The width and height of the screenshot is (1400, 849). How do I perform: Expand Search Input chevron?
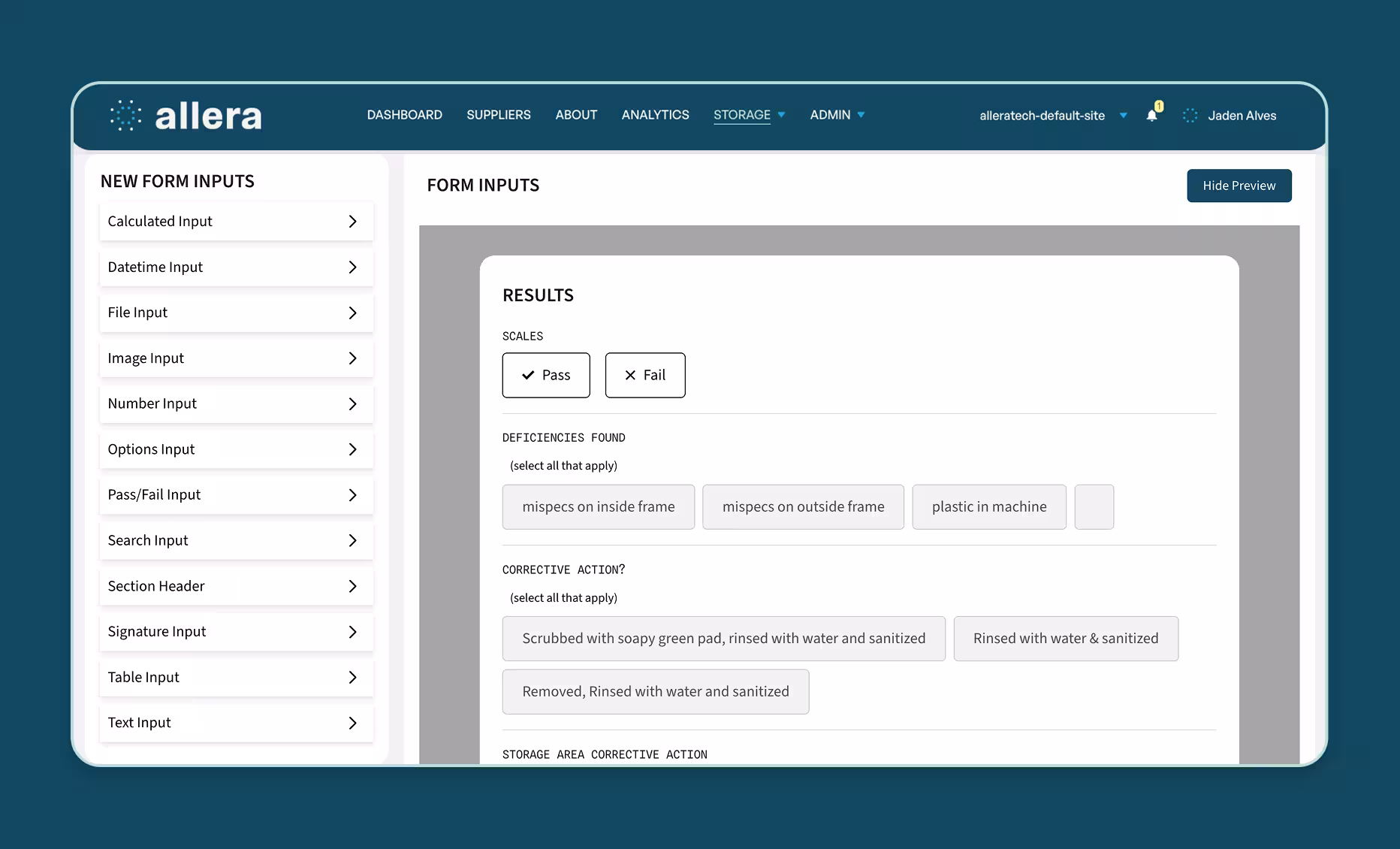click(x=352, y=541)
